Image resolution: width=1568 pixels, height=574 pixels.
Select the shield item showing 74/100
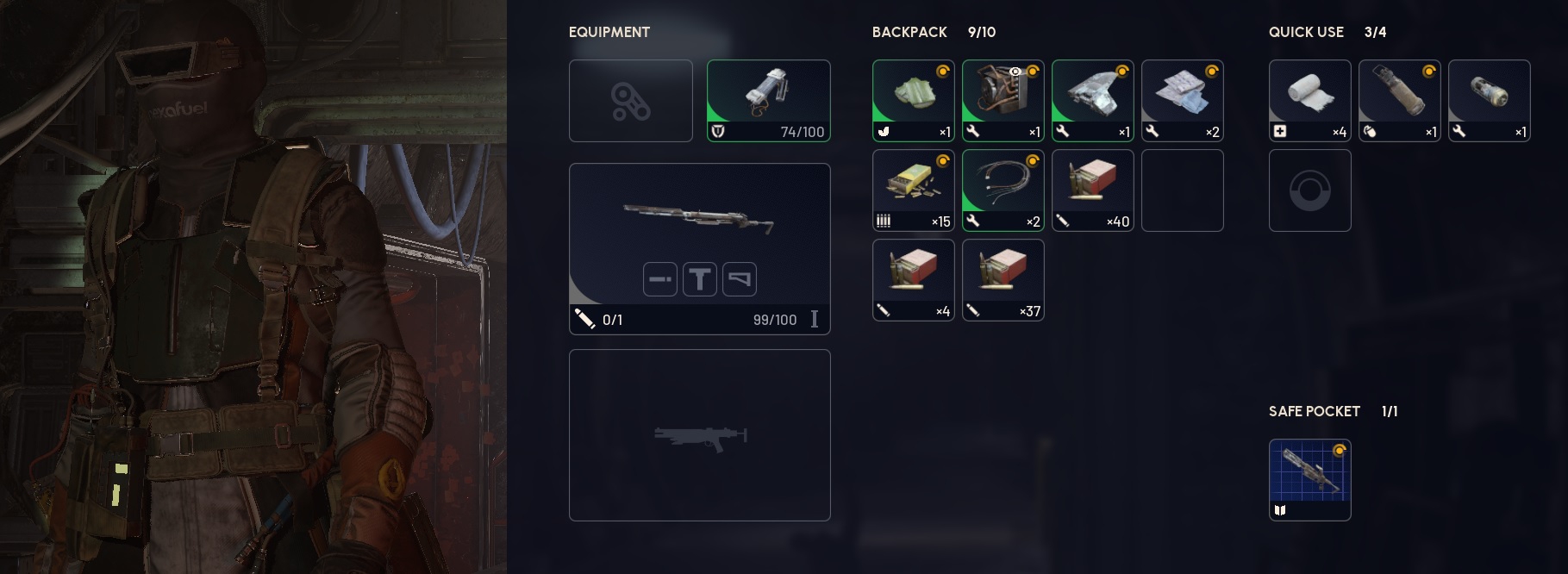pos(768,101)
